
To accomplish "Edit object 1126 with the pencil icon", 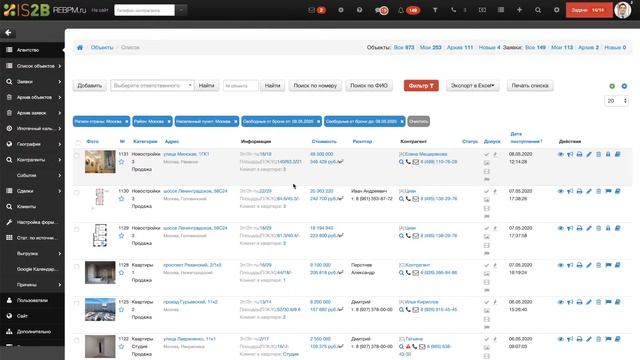I will pyautogui.click(x=589, y=265).
